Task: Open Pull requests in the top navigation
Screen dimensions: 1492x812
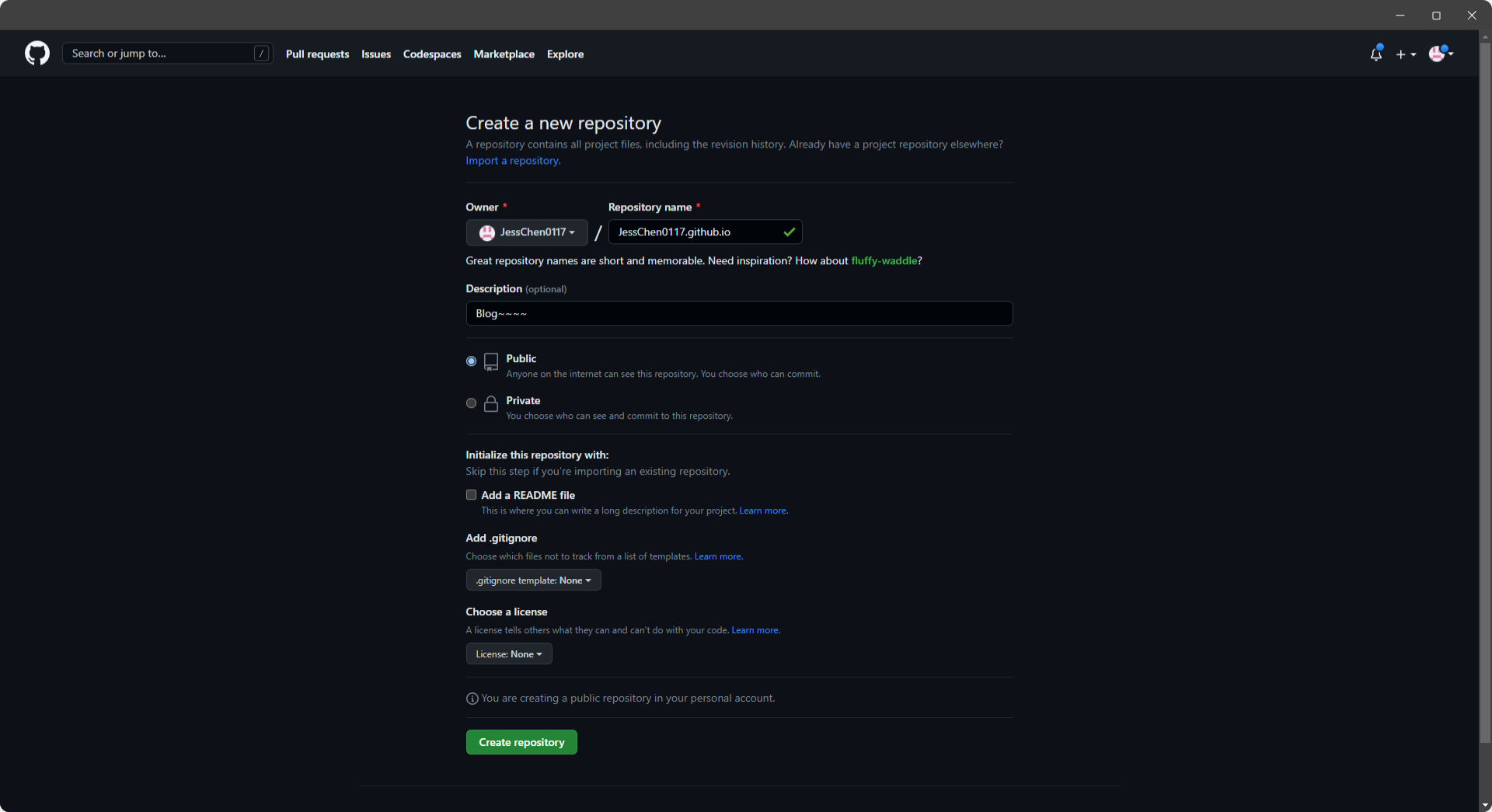Action: click(x=317, y=54)
